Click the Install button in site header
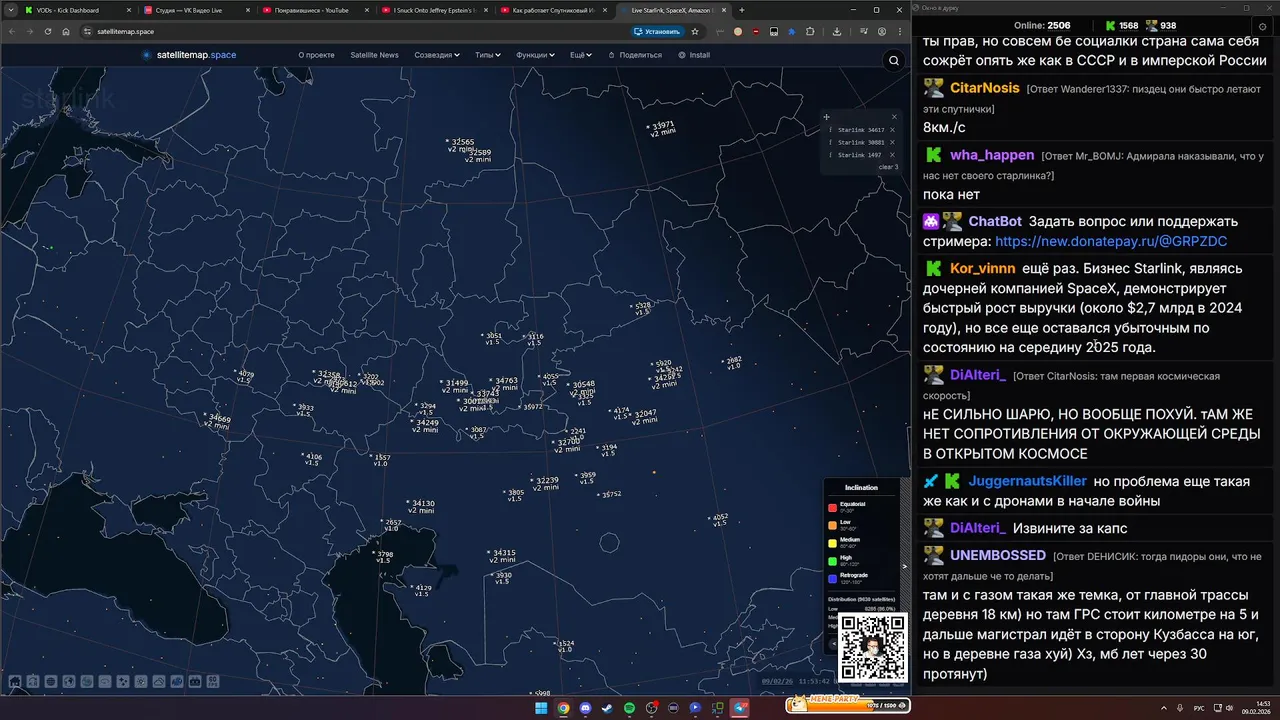Viewport: 1280px width, 720px height. coord(694,55)
